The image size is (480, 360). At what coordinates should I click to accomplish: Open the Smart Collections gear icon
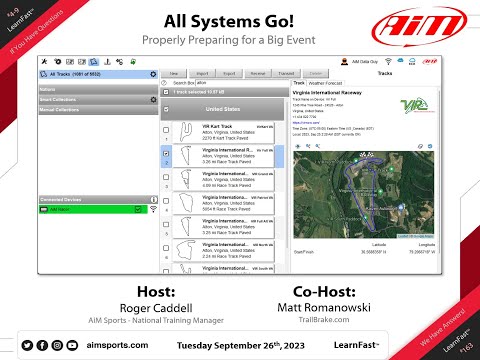pos(153,99)
